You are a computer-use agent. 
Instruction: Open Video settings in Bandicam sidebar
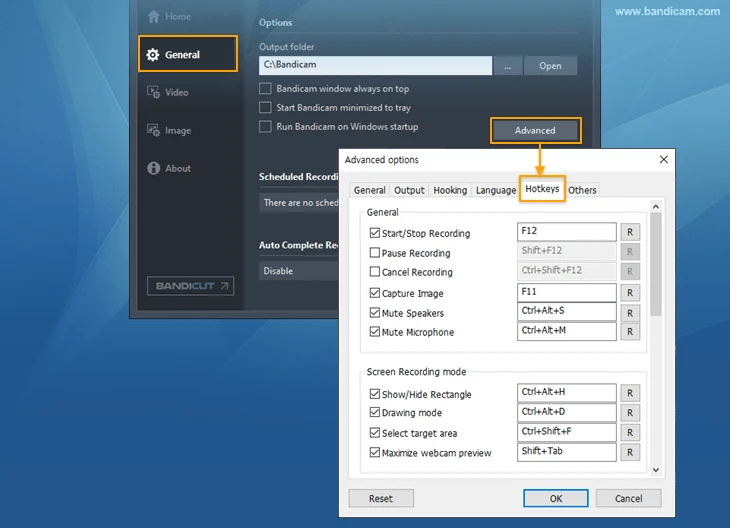coord(168,92)
